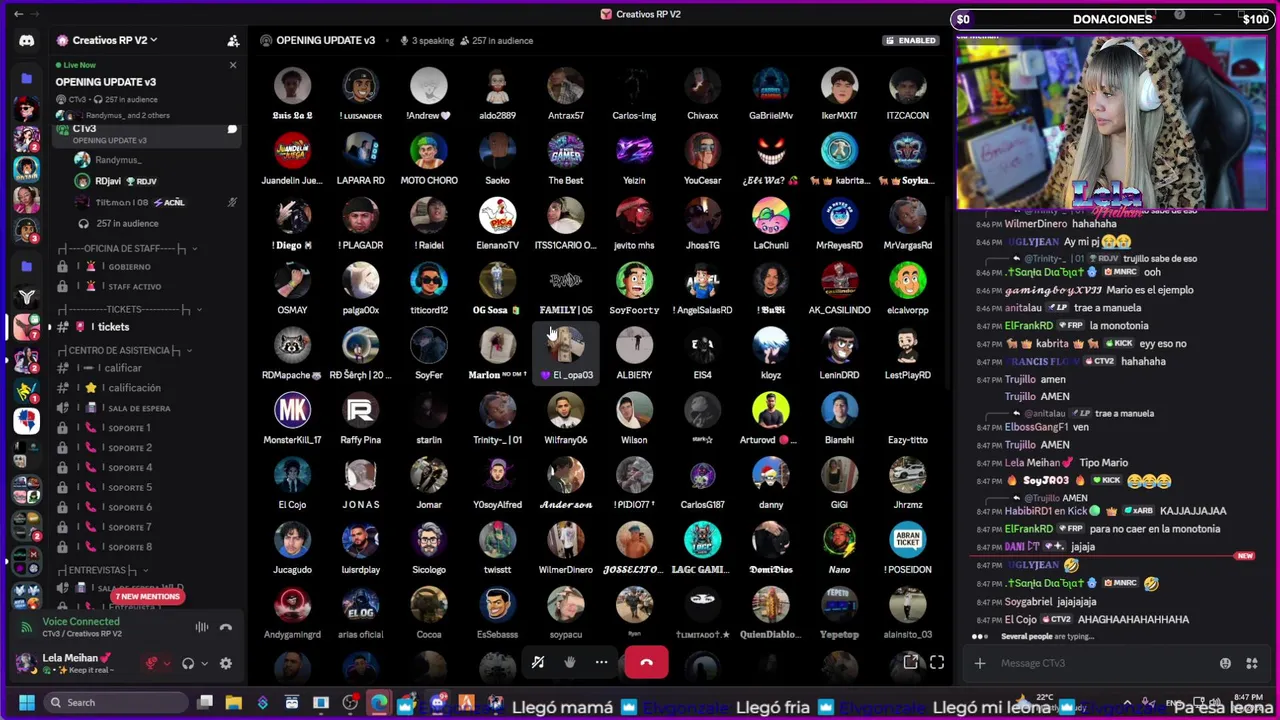Open audience member MonsterKill_17 avatar
The width and height of the screenshot is (1280, 720).
(292, 410)
